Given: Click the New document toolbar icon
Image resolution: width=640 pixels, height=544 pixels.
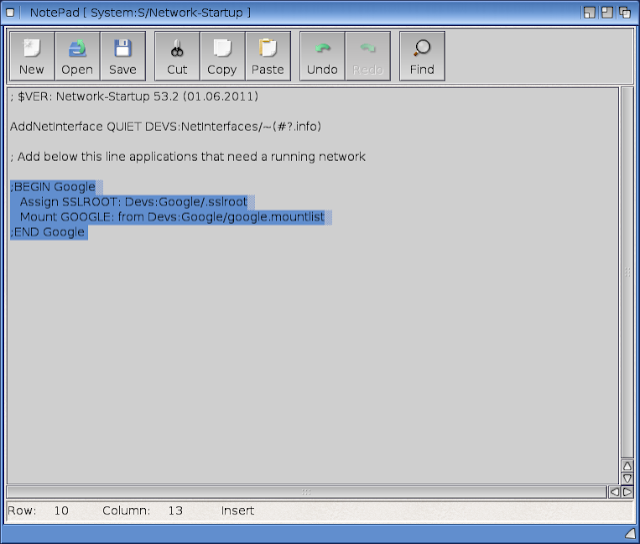Looking at the screenshot, I should point(32,56).
